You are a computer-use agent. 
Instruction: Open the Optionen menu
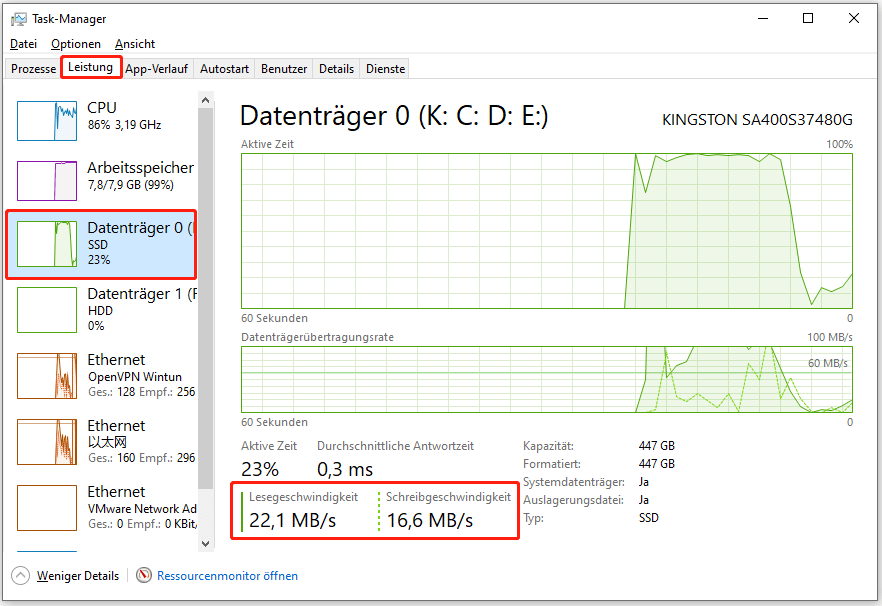click(76, 44)
